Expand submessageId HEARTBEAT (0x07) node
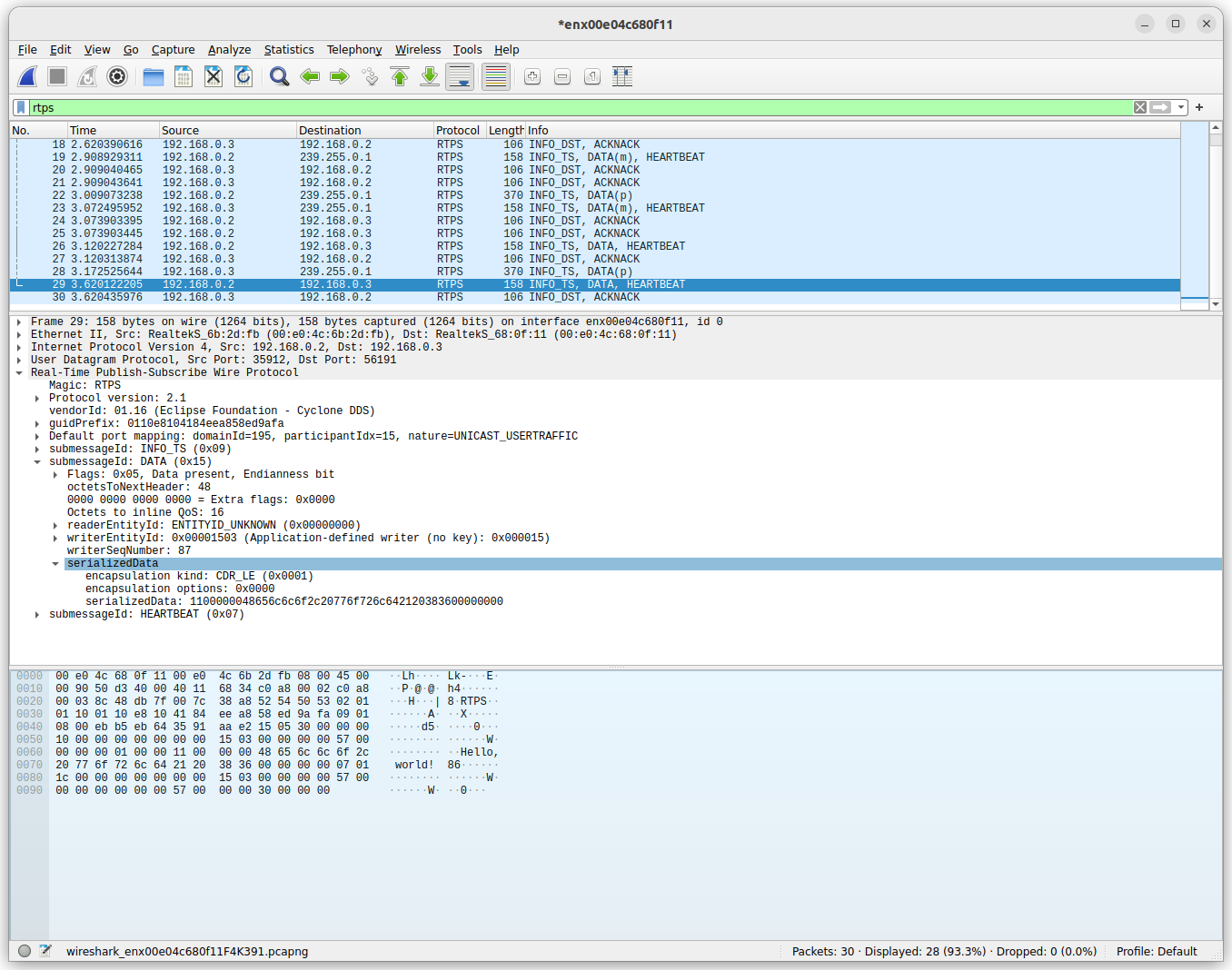 coord(37,614)
